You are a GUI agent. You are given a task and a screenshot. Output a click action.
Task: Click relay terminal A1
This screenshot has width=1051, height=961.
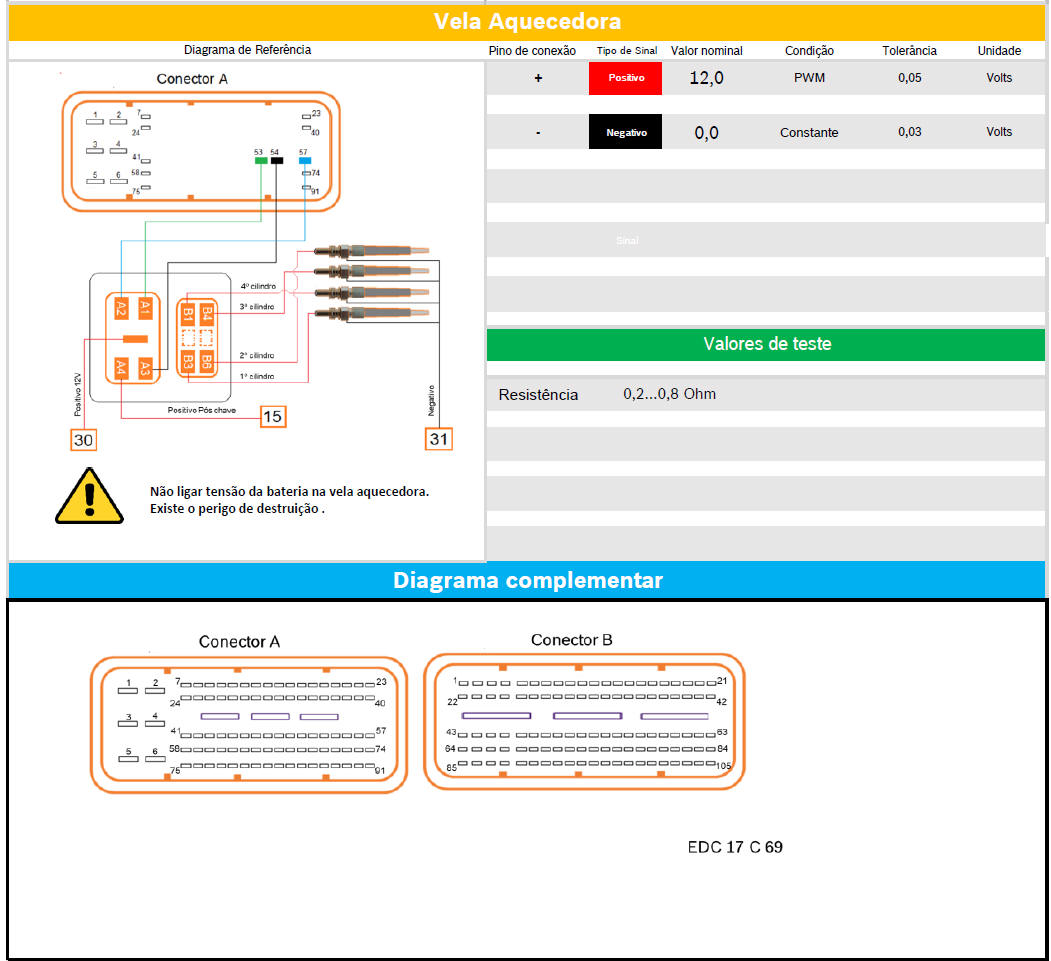pos(146,308)
